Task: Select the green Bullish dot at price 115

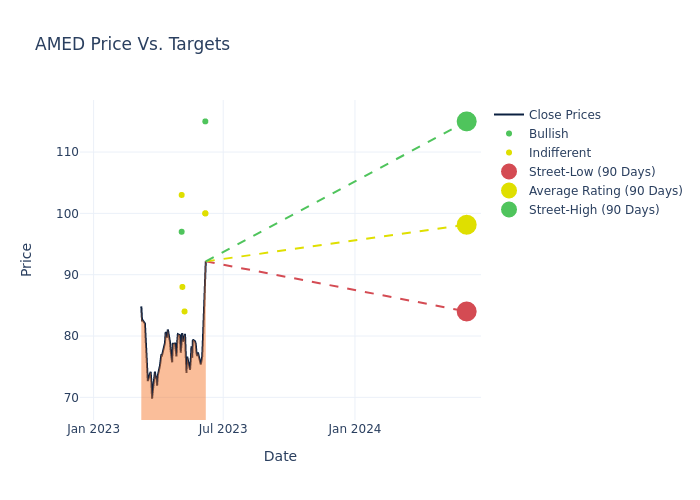Action: pyautogui.click(x=205, y=122)
